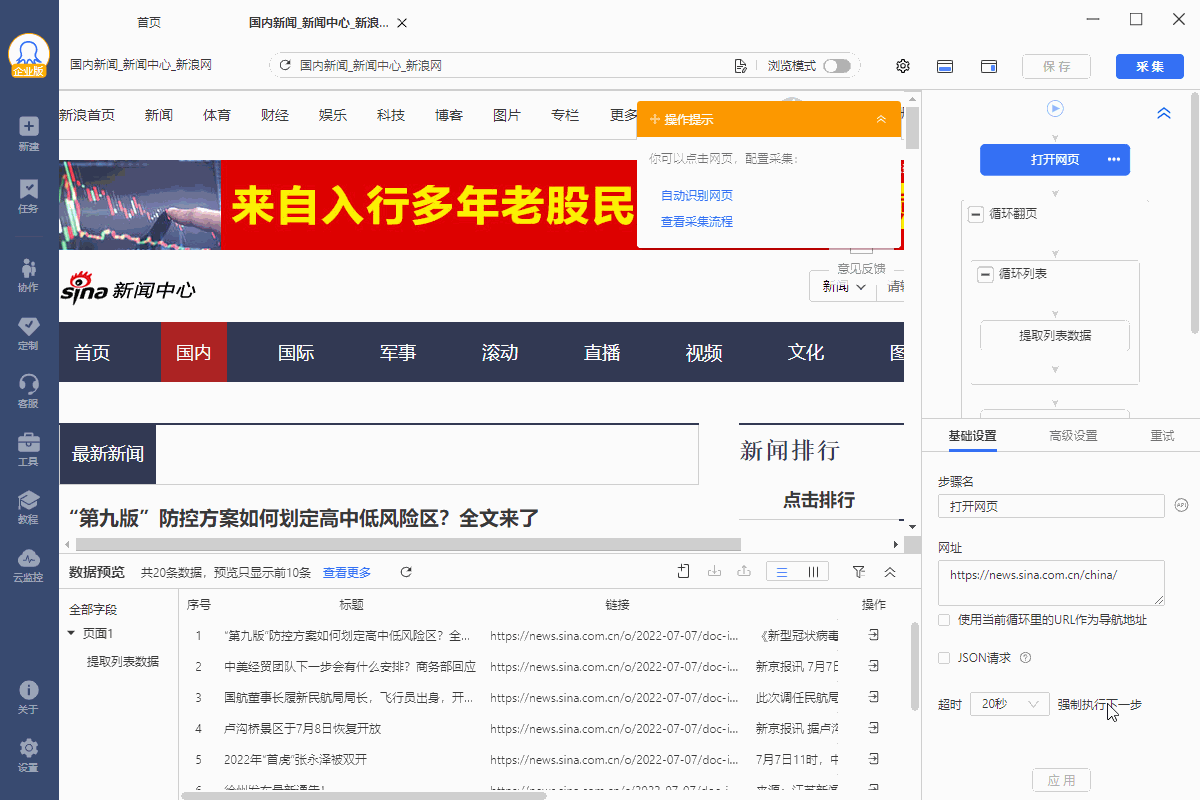The height and width of the screenshot is (800, 1200).
Task: Click the blue 采集 button
Action: click(1149, 66)
